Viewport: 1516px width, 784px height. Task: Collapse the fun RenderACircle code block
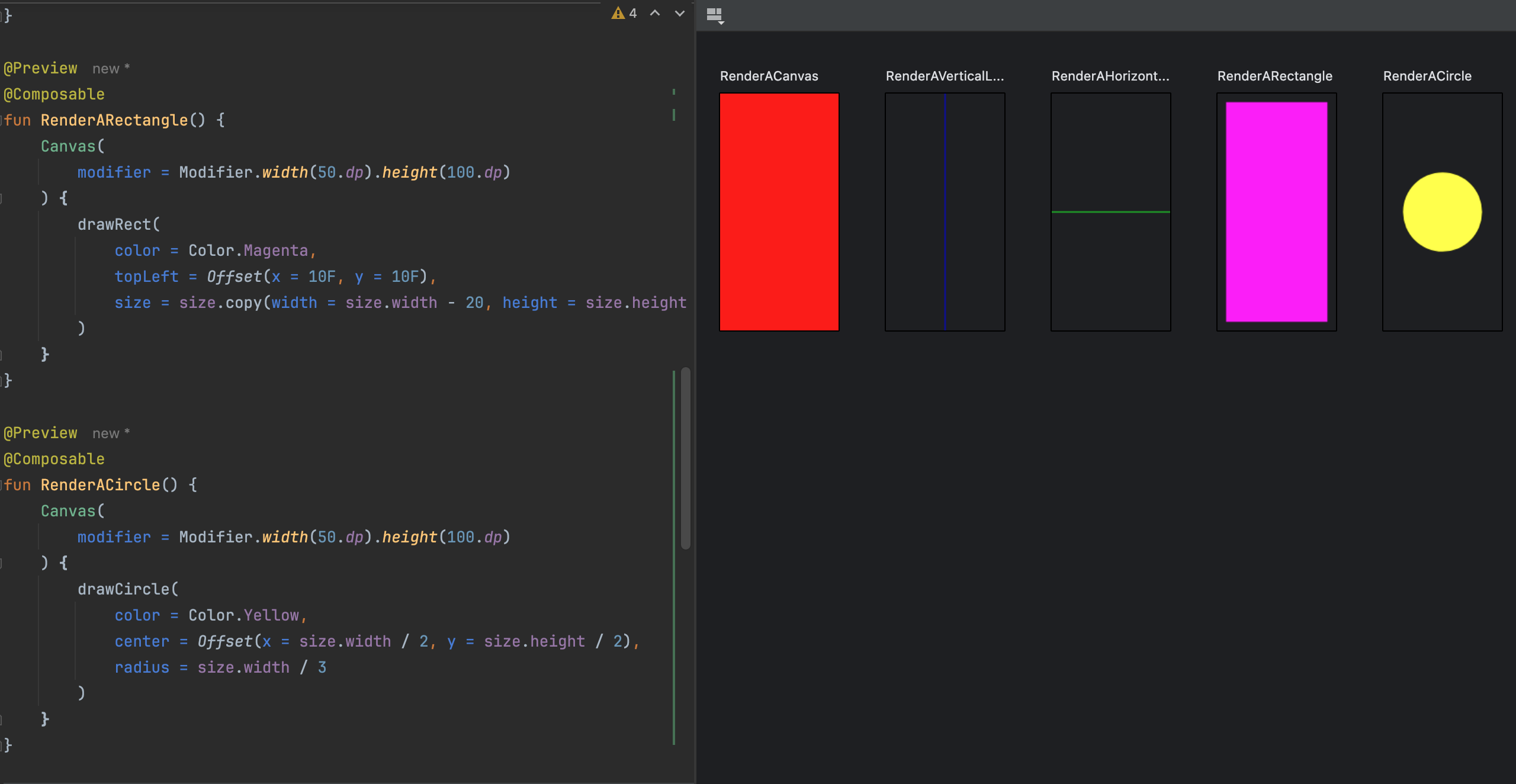[x=2, y=485]
